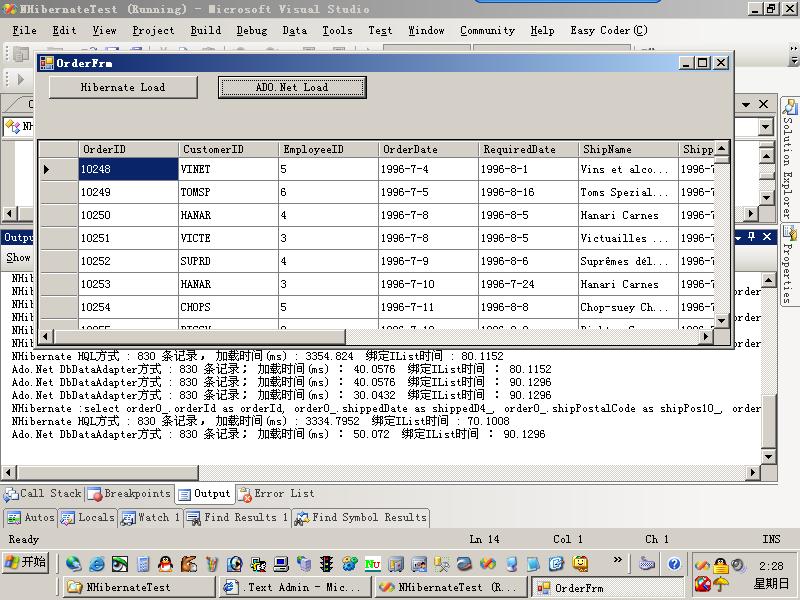This screenshot has height=600, width=800.
Task: Click the grid's vertical scrollbar down arrow
Action: tap(721, 320)
